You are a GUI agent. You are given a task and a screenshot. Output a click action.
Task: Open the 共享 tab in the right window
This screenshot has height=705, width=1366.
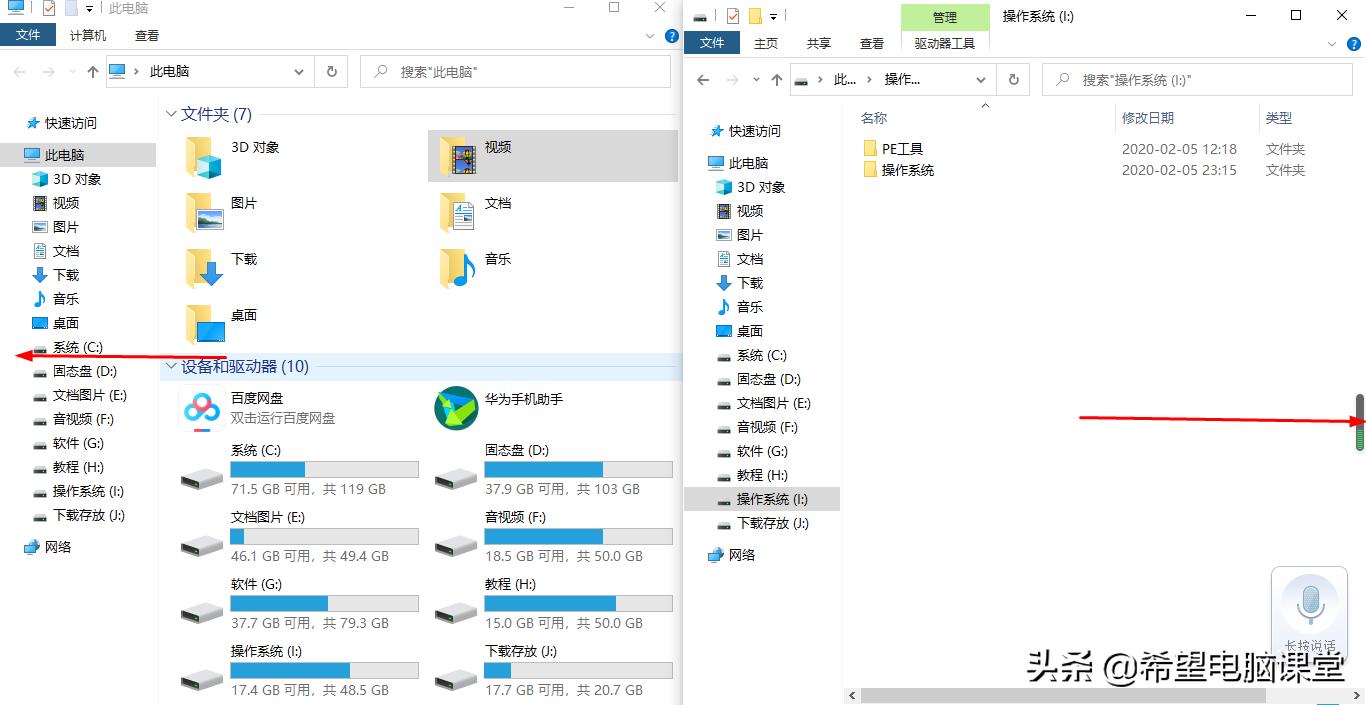818,43
